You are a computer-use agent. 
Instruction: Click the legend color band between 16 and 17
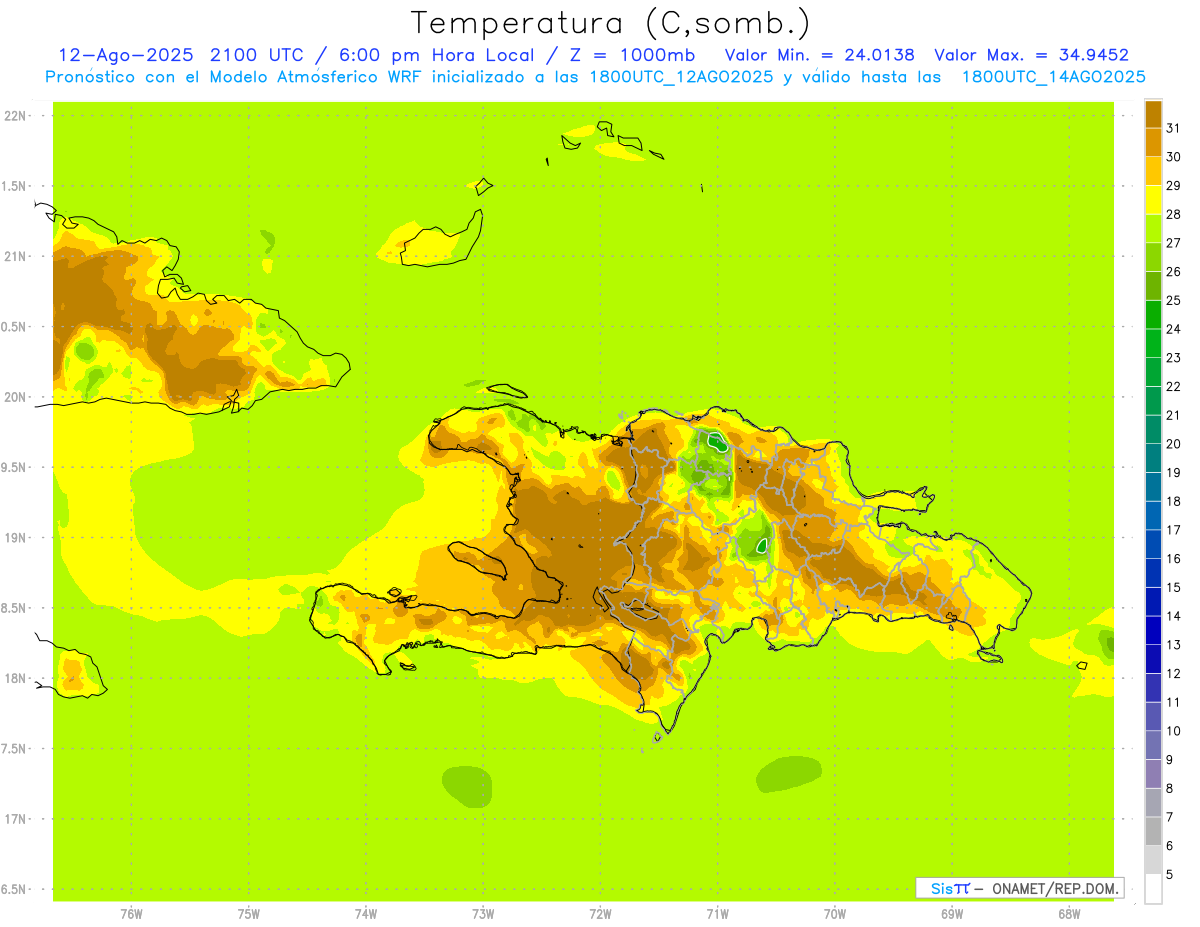[1153, 545]
